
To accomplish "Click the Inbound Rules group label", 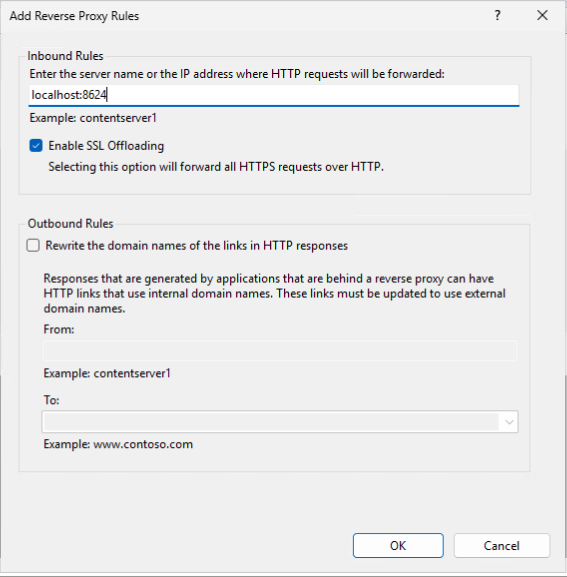I will click(x=65, y=56).
